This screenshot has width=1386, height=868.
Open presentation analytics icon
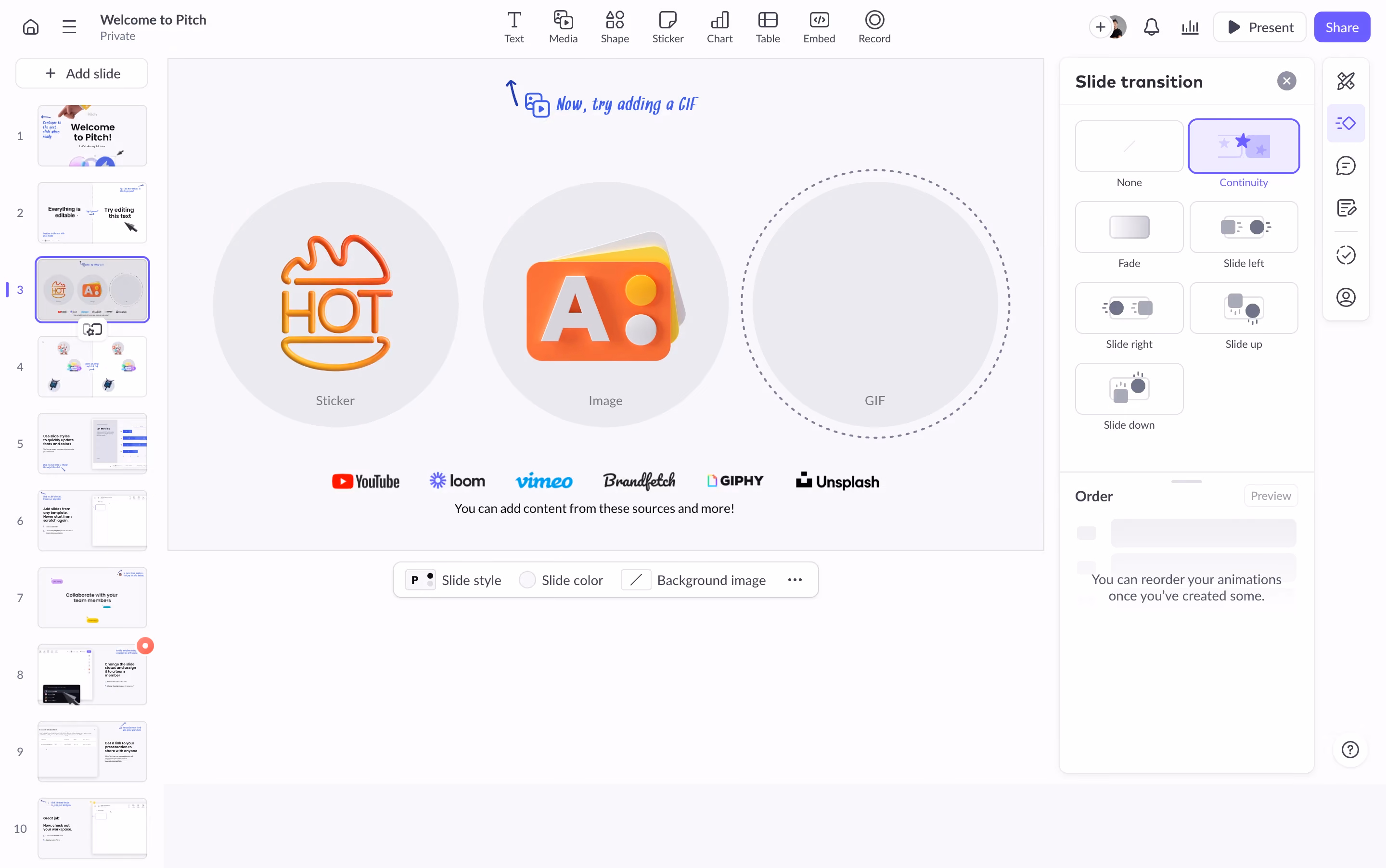point(1190,27)
